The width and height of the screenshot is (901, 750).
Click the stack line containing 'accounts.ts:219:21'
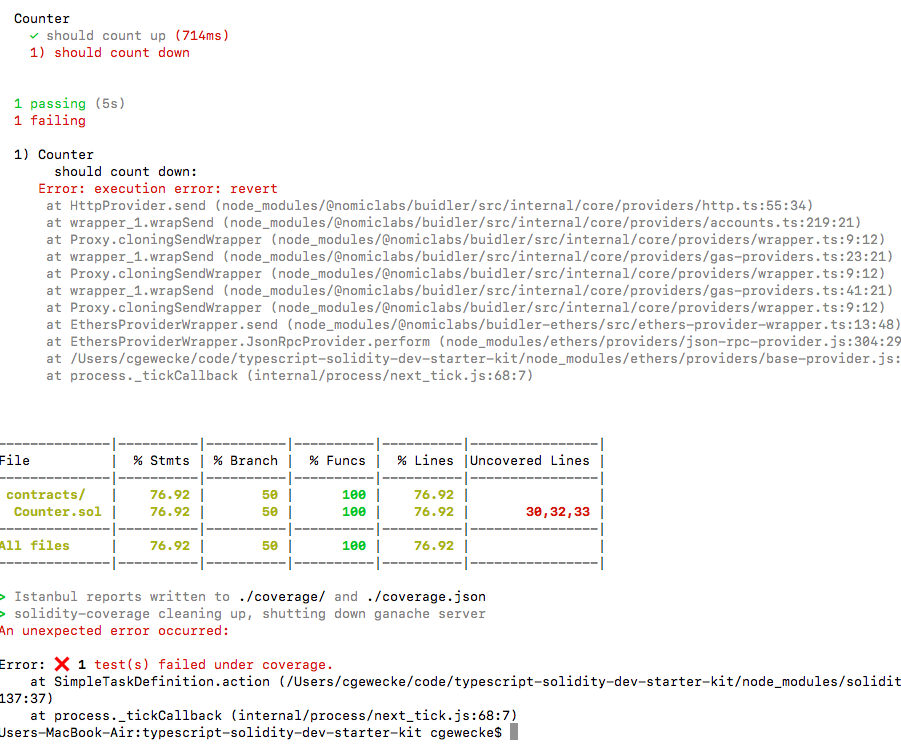click(454, 222)
